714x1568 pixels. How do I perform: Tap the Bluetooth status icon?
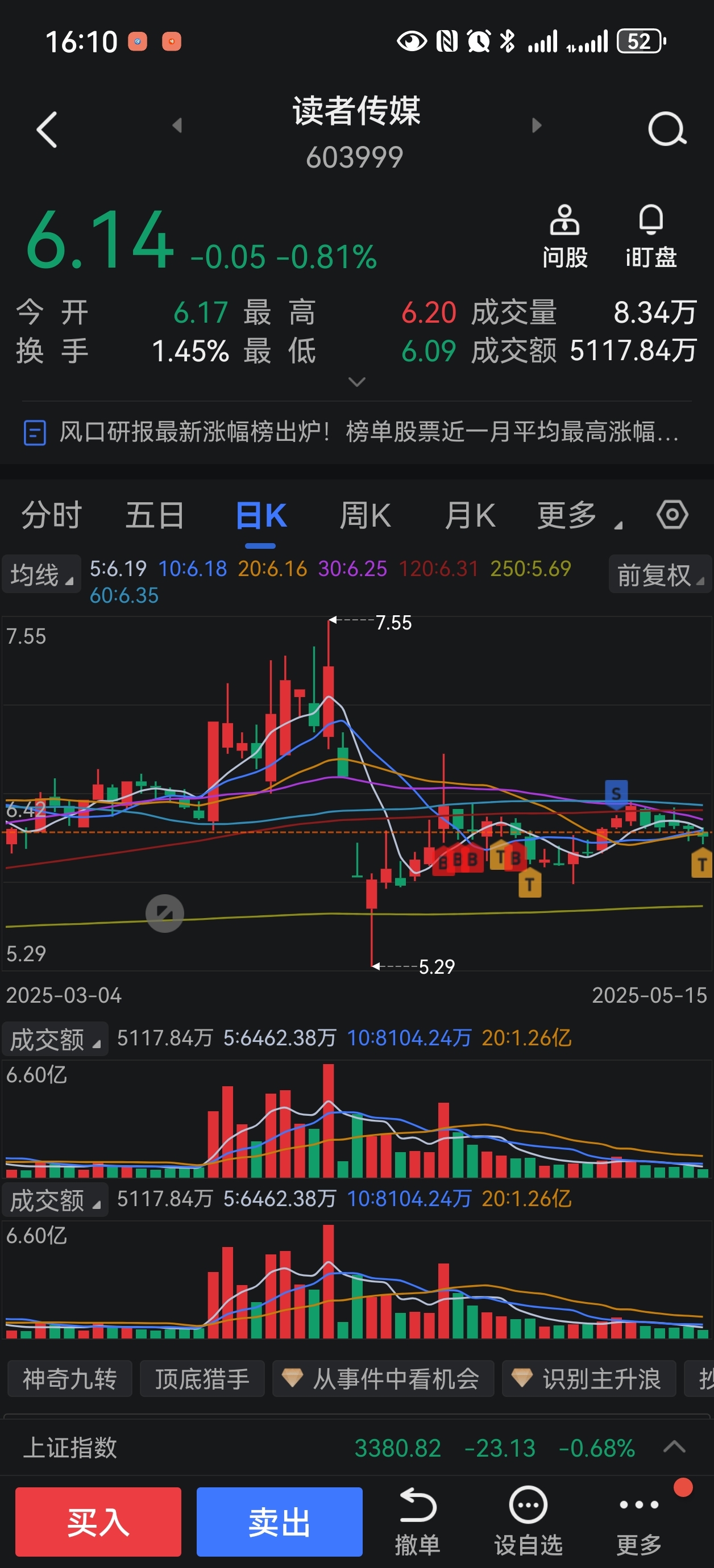(x=507, y=41)
